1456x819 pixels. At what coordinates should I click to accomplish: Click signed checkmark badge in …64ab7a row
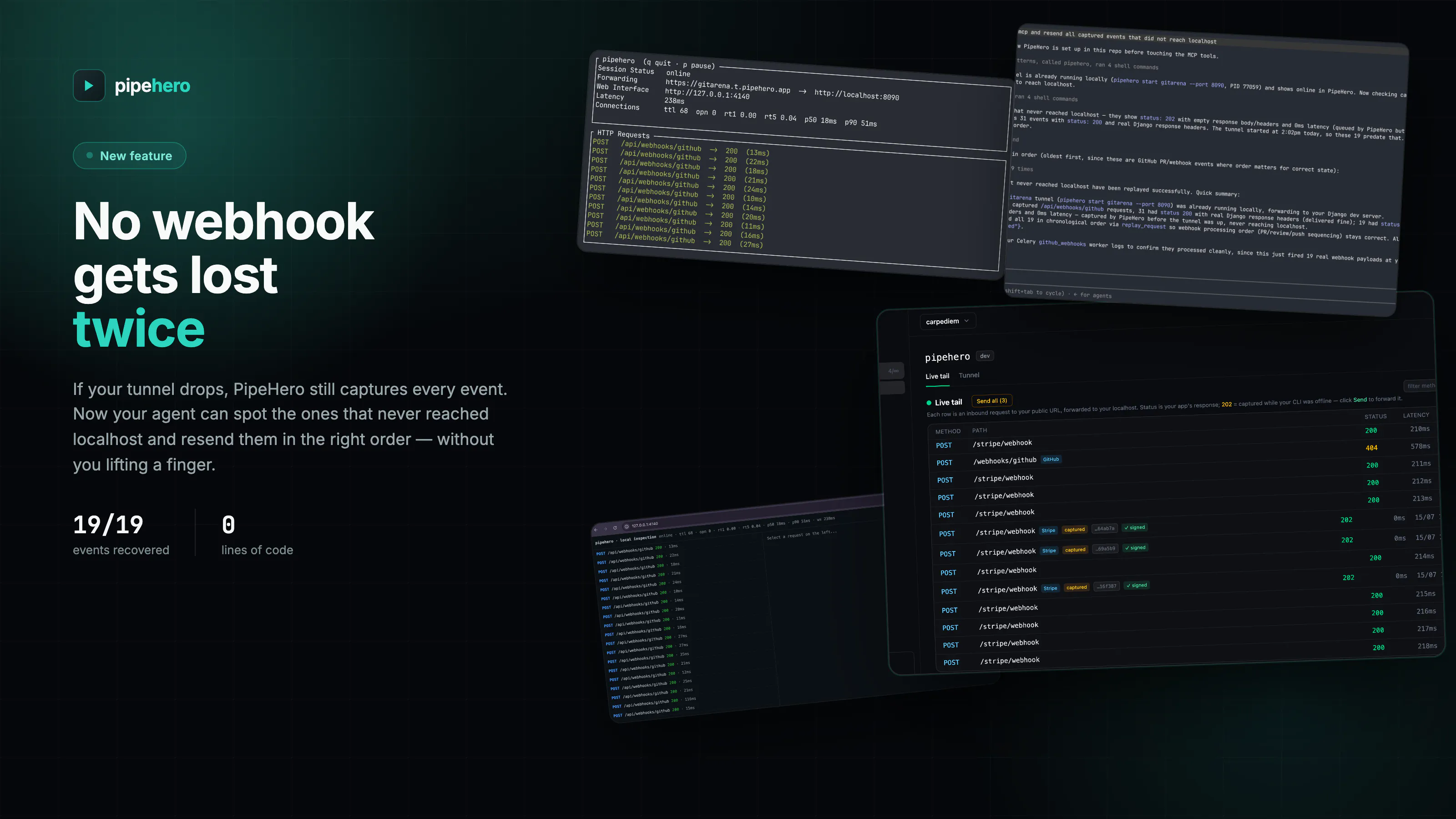[1135, 527]
